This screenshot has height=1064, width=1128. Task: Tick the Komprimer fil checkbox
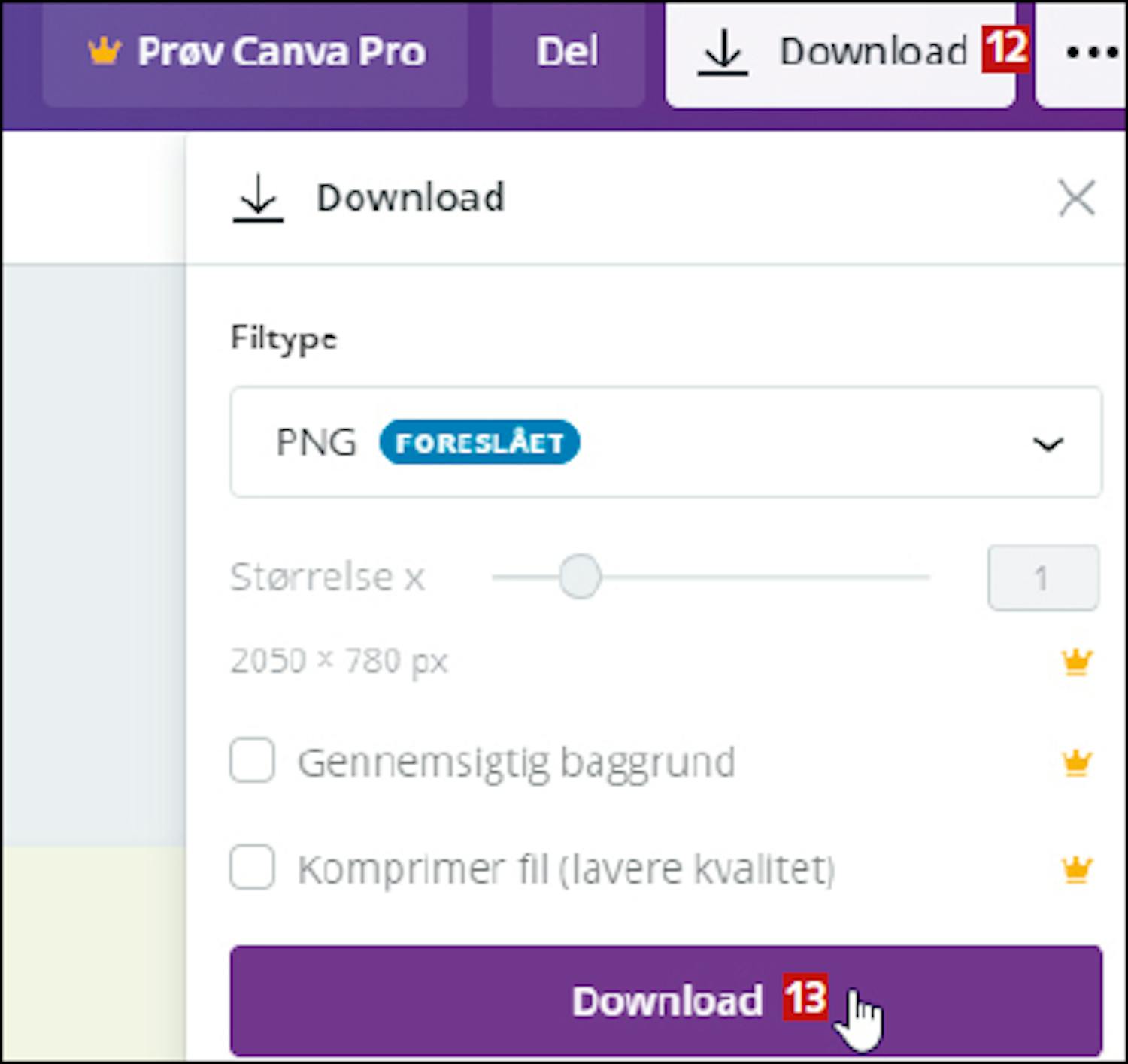pos(252,868)
